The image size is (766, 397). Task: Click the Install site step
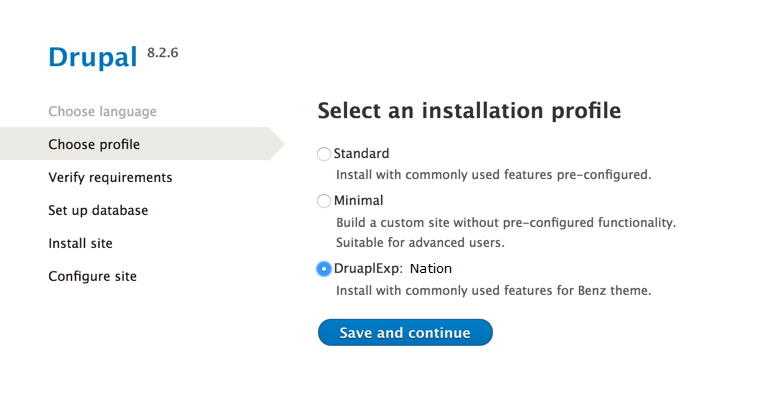(x=80, y=243)
